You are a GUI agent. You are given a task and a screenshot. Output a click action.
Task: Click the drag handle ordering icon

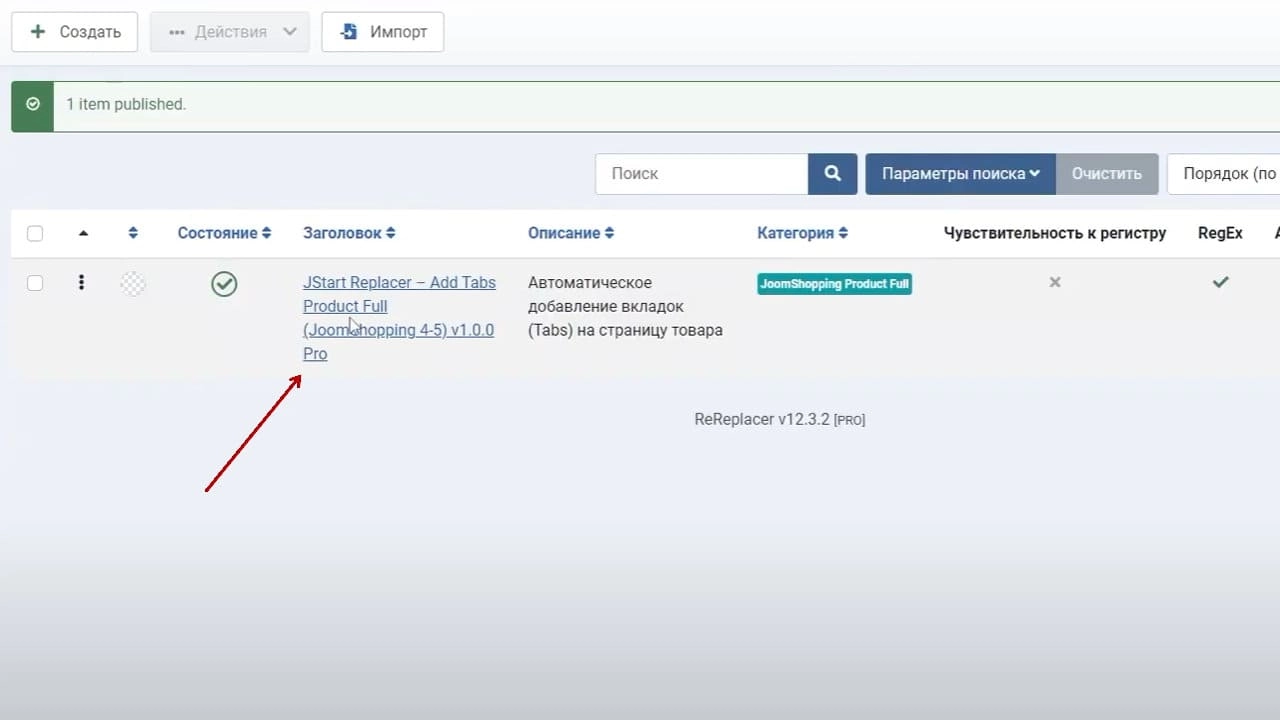click(133, 283)
